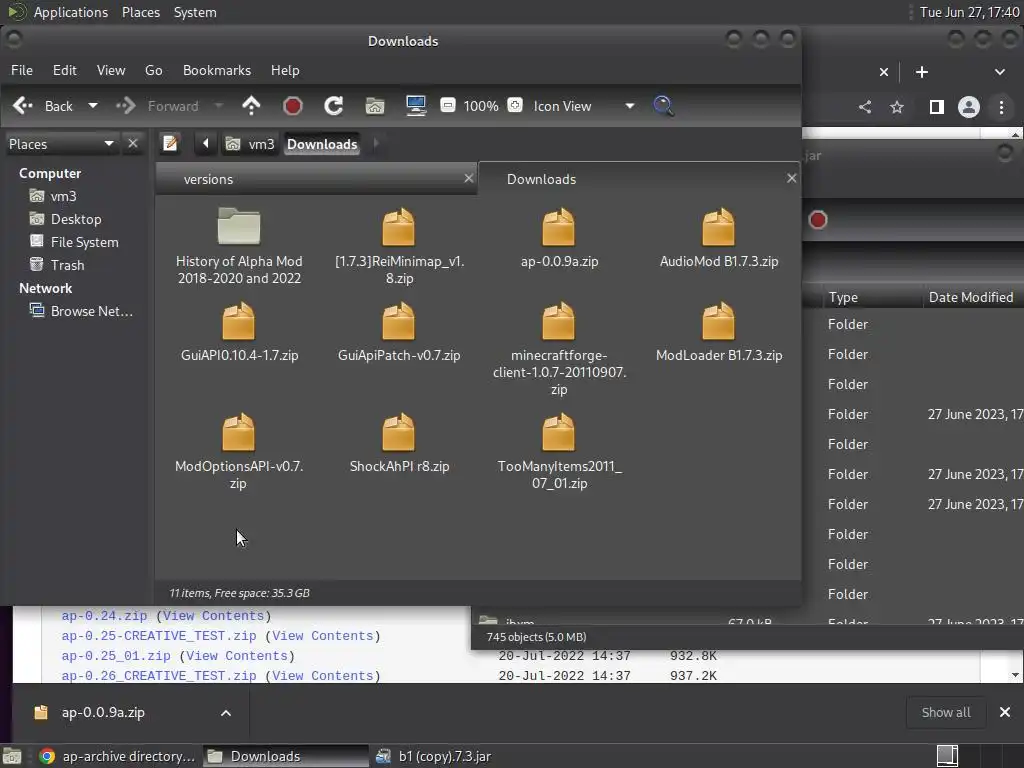This screenshot has height=768, width=1024.
Task: Select the AudioMod B1.7.3.zip archive
Action: 718,238
